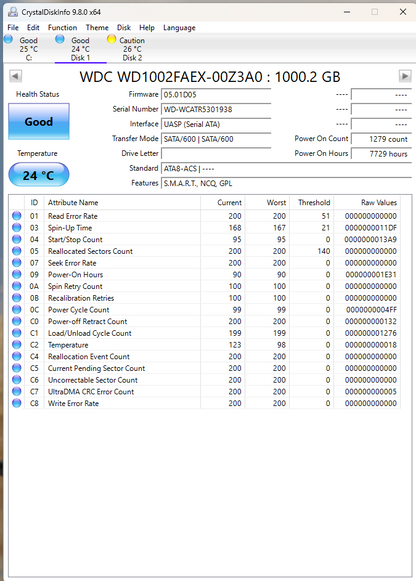Image resolution: width=416 pixels, height=581 pixels.
Task: Click the Interface field UASP (Serial ATA)
Action: [x=216, y=124]
